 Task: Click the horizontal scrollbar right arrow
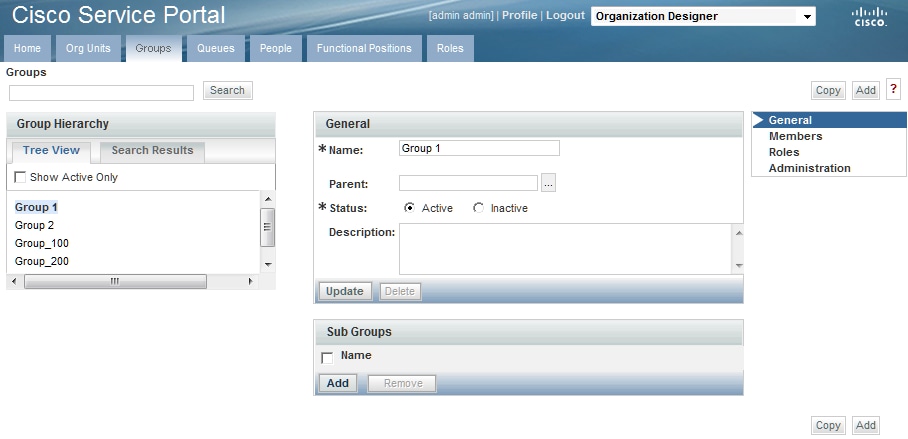(251, 281)
